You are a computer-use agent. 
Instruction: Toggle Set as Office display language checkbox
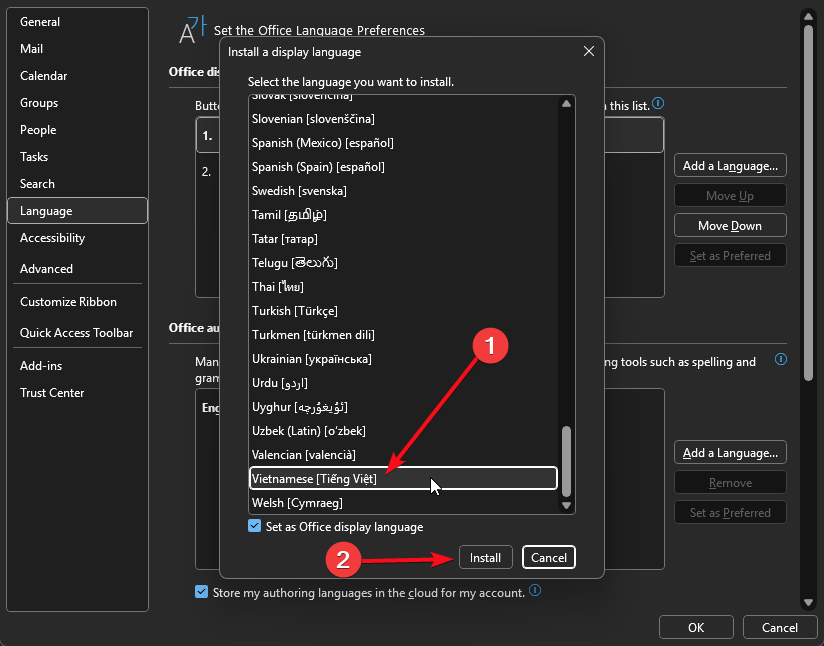255,526
